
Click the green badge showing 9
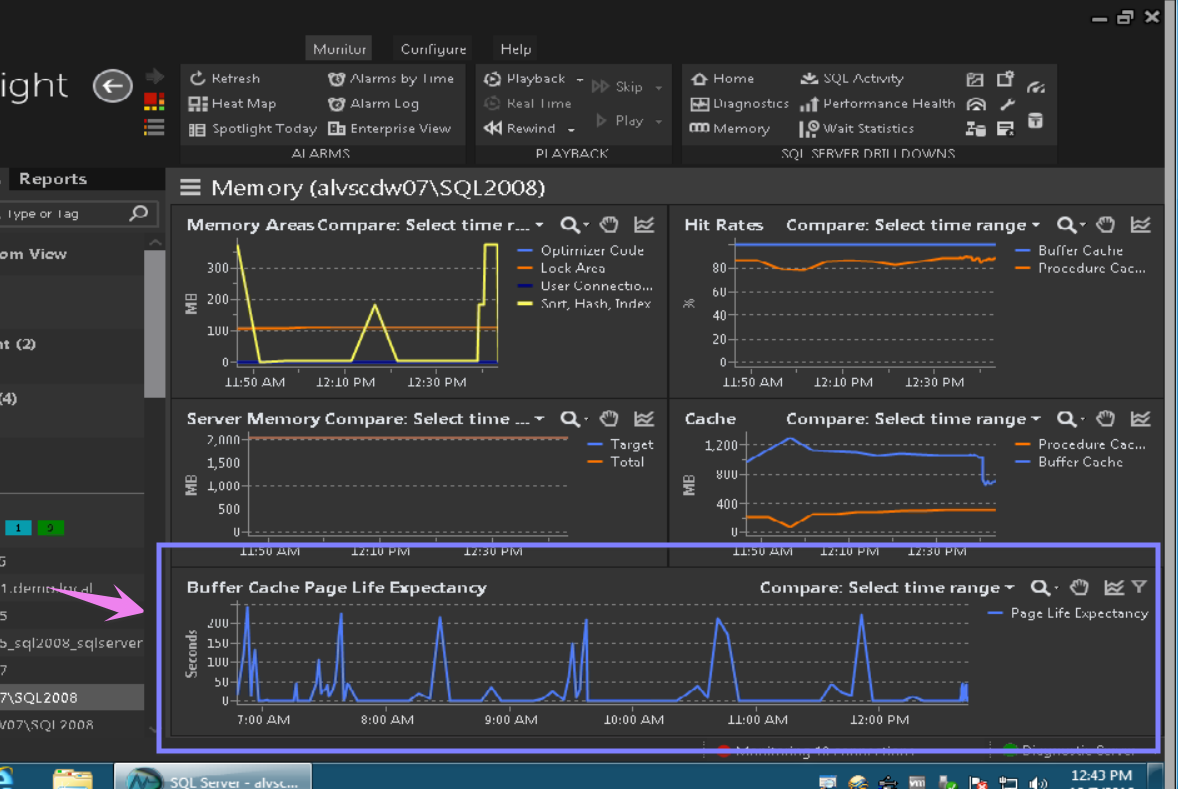coord(50,528)
